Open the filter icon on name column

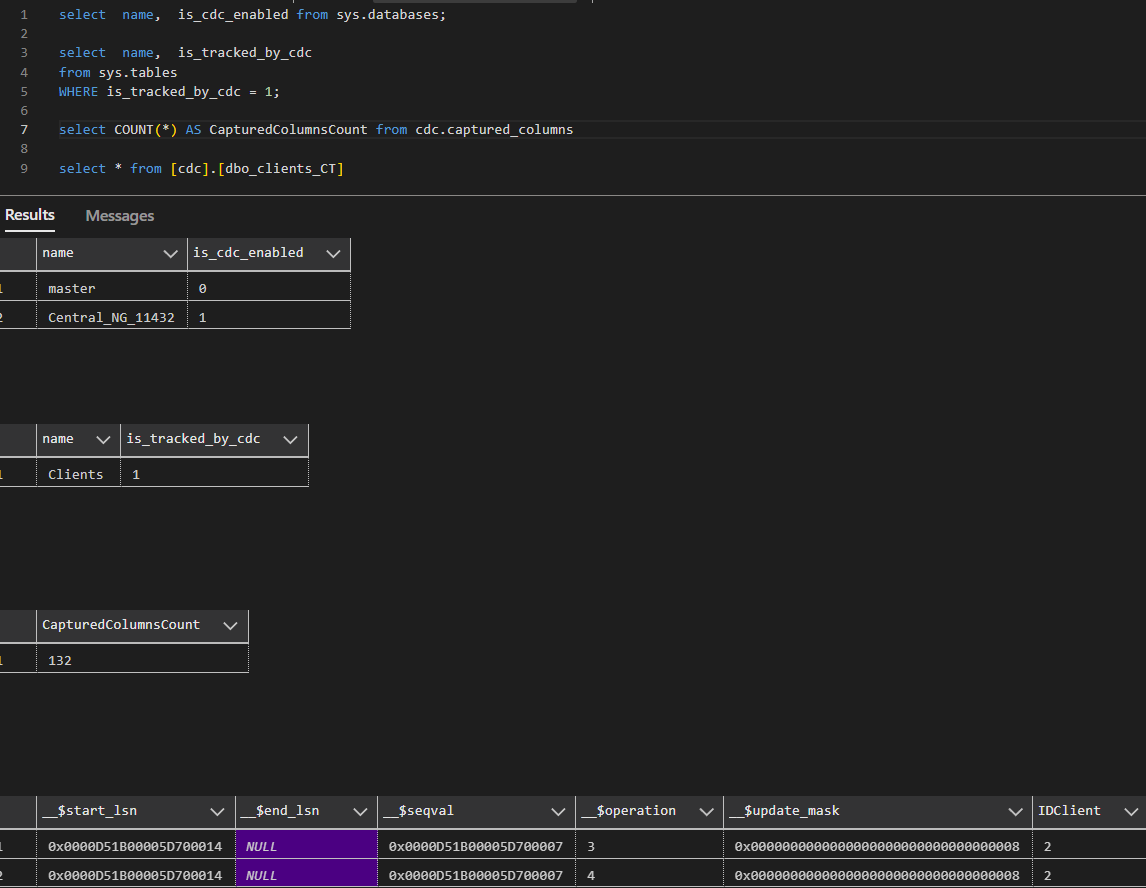(x=170, y=253)
